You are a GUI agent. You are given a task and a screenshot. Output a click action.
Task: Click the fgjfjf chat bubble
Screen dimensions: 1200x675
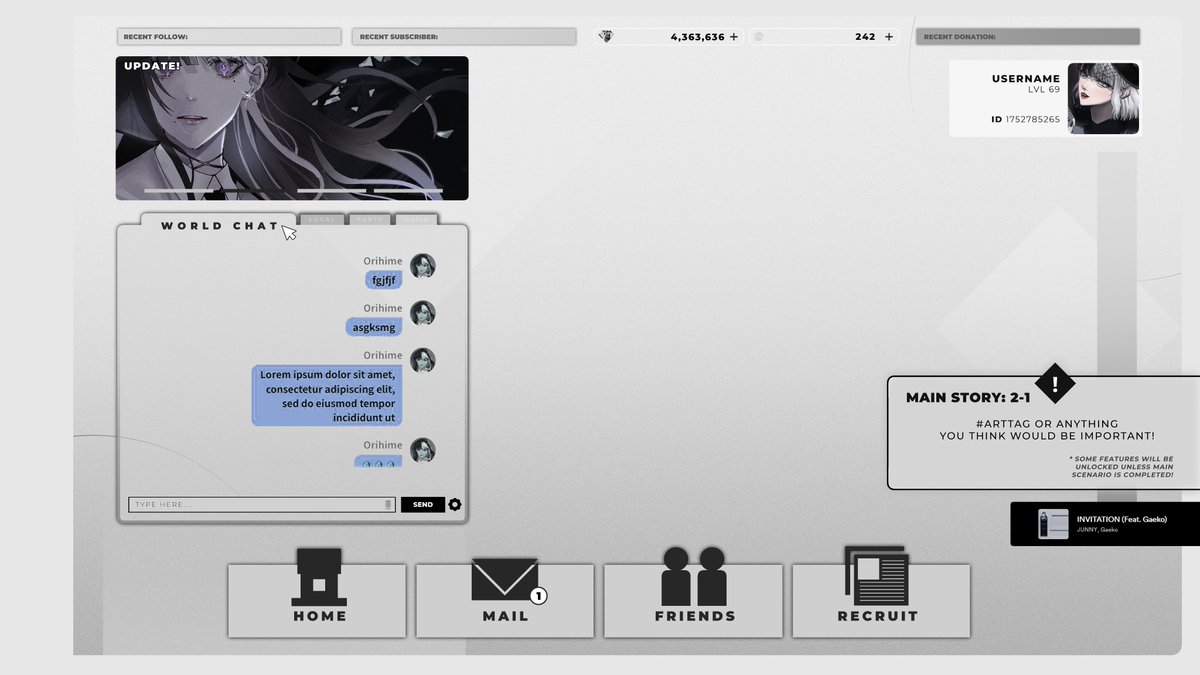(x=384, y=280)
